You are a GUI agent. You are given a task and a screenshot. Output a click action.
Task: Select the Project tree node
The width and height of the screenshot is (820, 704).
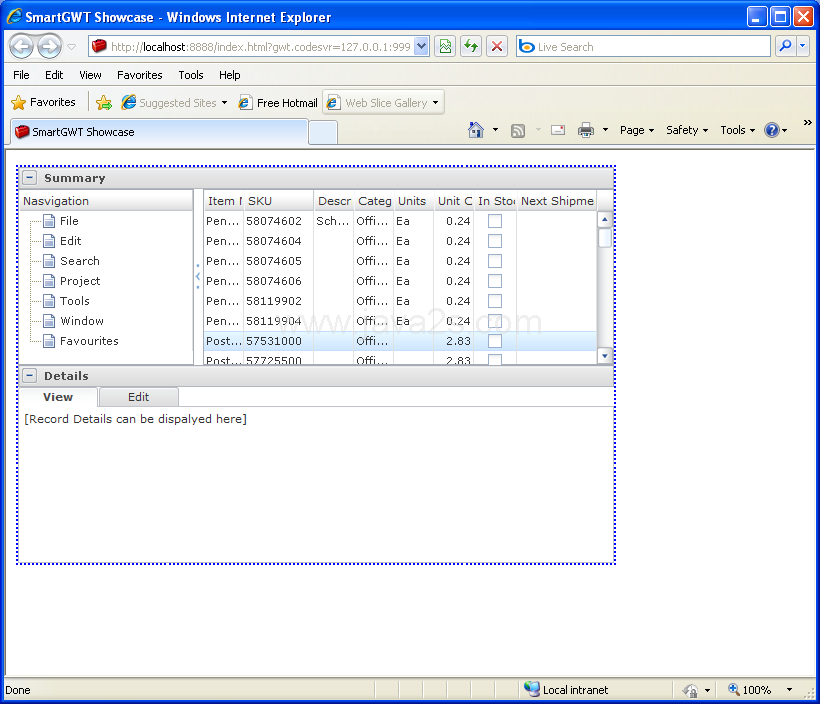click(x=80, y=281)
